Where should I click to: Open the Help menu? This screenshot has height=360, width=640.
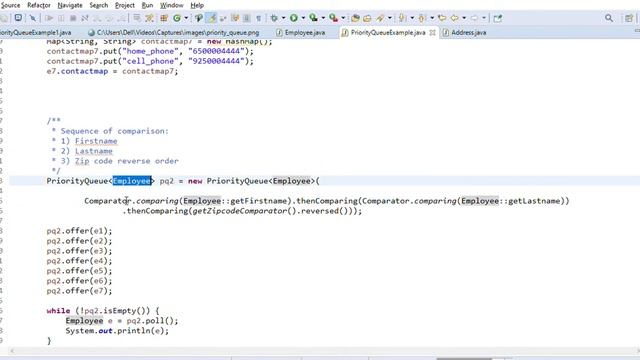coord(197,5)
